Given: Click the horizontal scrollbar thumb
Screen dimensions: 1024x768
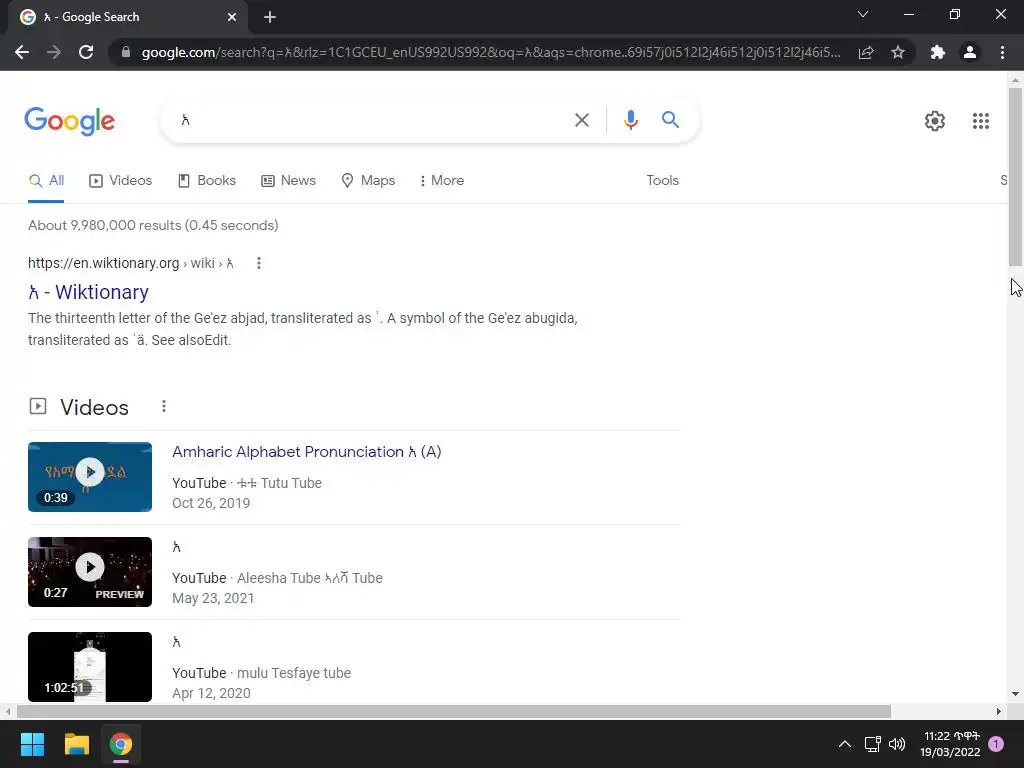Looking at the screenshot, I should pyautogui.click(x=454, y=711).
